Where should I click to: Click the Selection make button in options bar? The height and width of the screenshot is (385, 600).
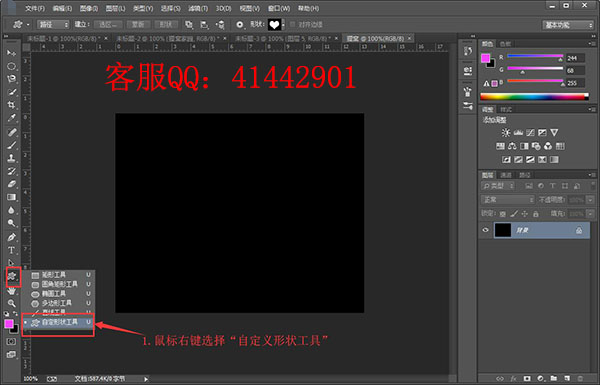(x=108, y=25)
